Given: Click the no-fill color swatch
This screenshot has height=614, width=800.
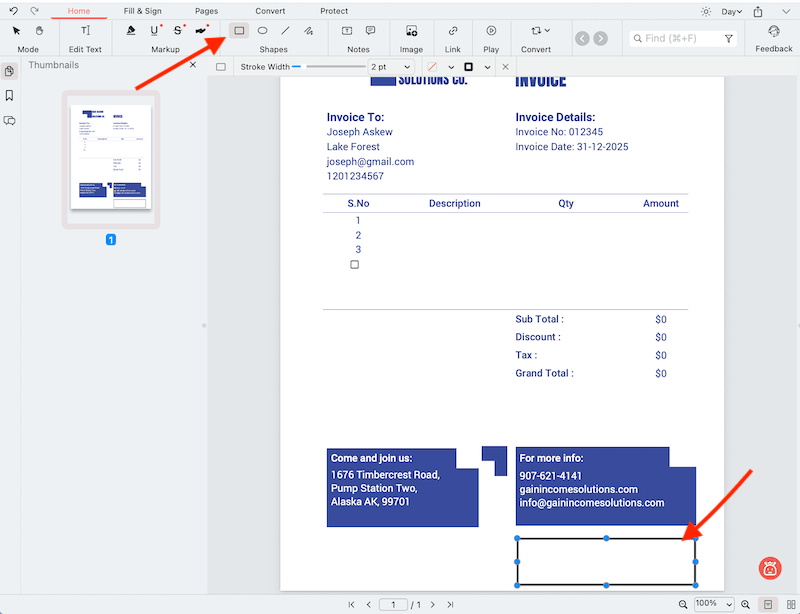Looking at the screenshot, I should [432, 67].
